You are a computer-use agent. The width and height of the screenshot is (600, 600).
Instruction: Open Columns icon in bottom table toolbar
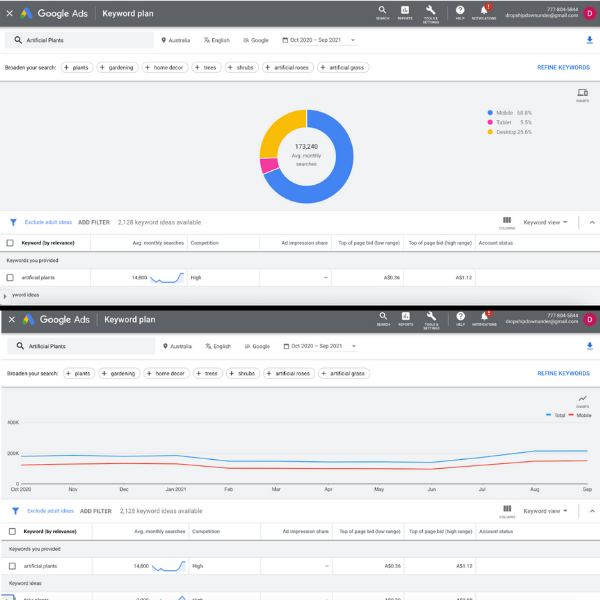click(507, 511)
